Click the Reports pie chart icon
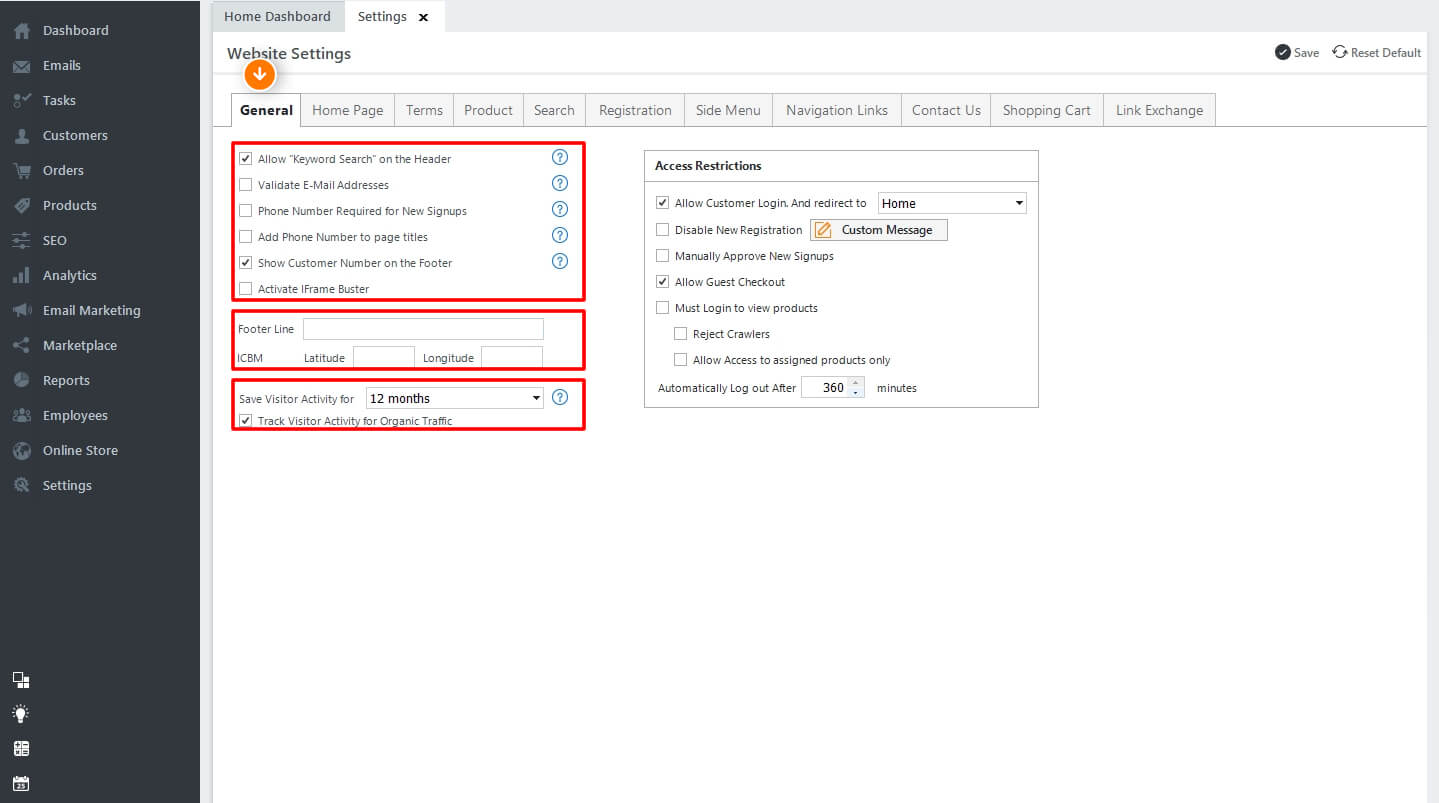Image resolution: width=1439 pixels, height=803 pixels. [x=21, y=381]
